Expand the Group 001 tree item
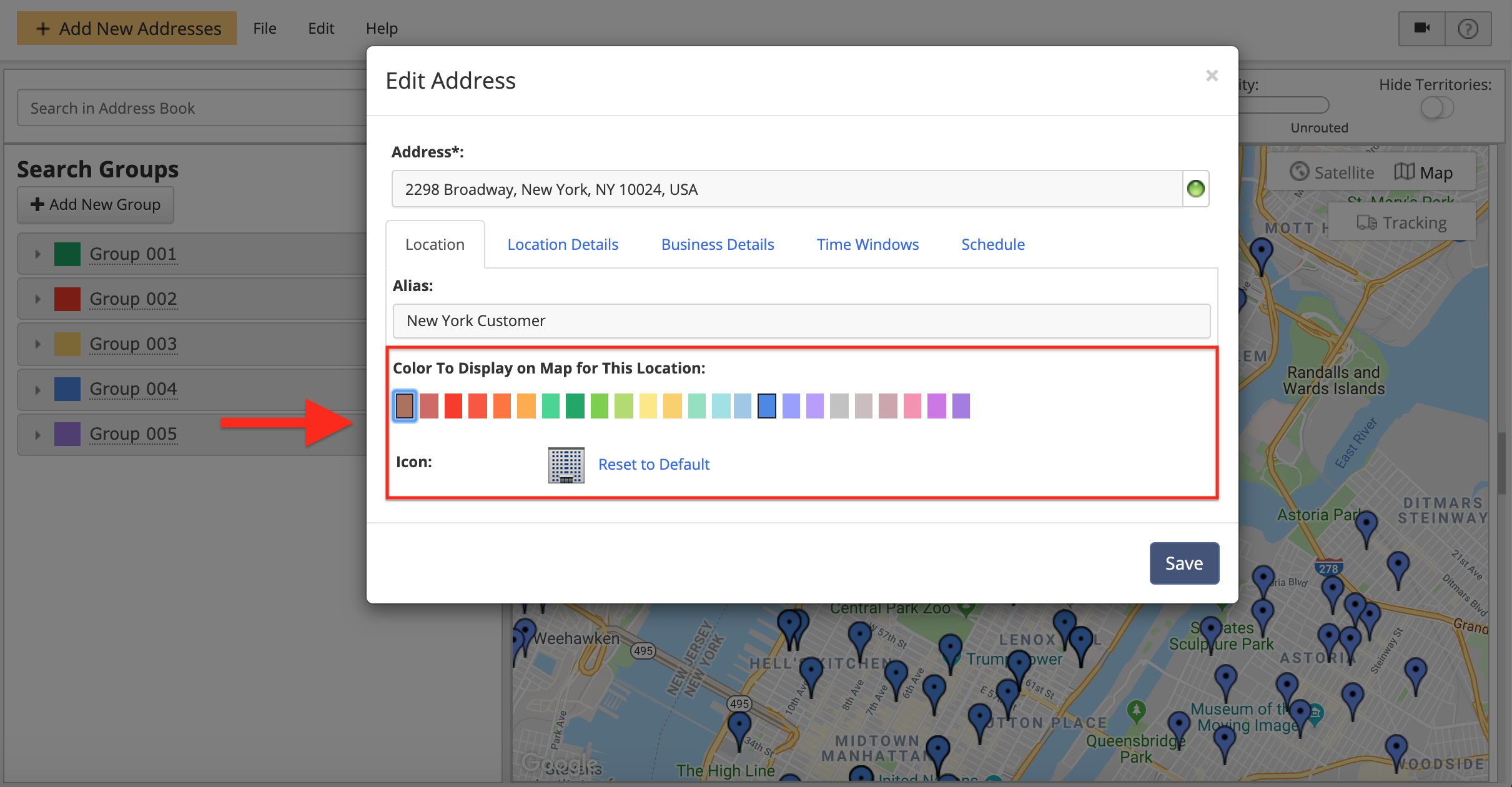The height and width of the screenshot is (787, 1512). 38,254
